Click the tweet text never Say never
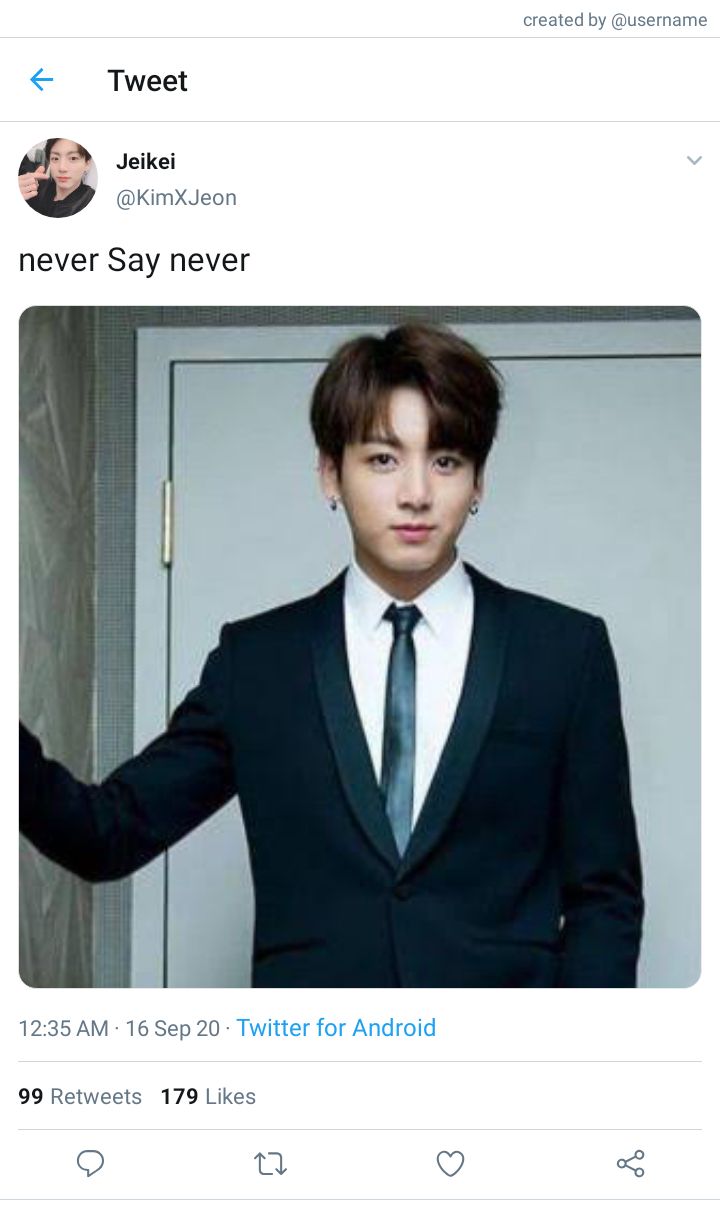This screenshot has height=1209, width=720. [x=134, y=260]
